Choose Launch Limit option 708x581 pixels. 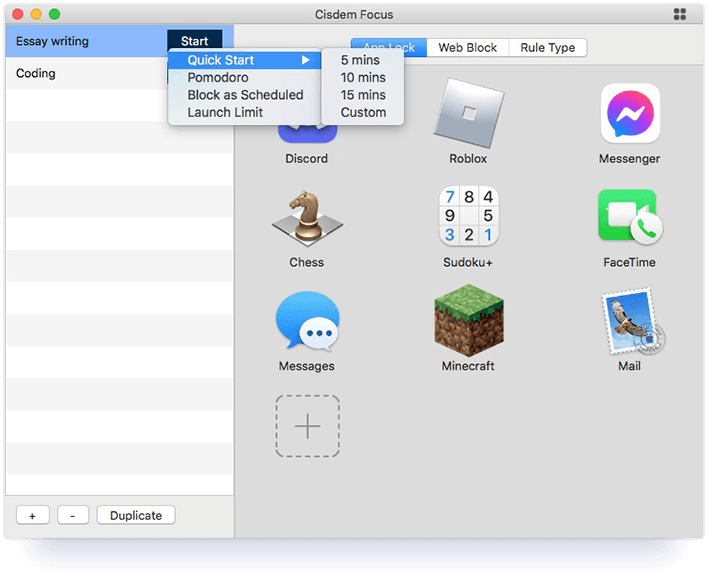click(244, 112)
